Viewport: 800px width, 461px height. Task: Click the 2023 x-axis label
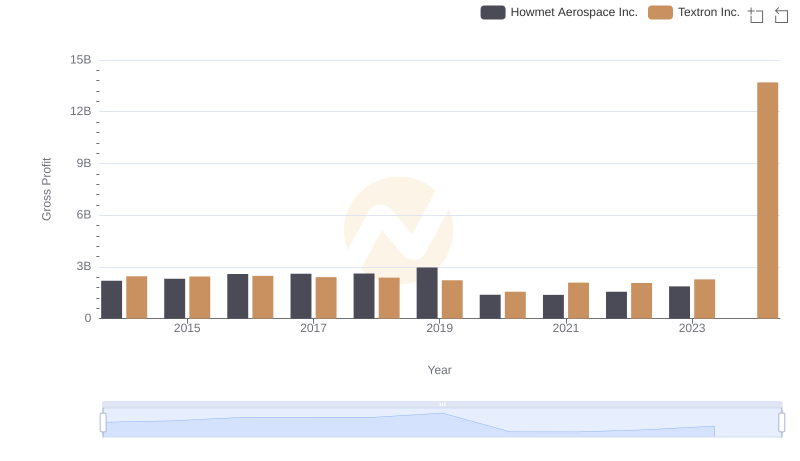click(x=692, y=328)
